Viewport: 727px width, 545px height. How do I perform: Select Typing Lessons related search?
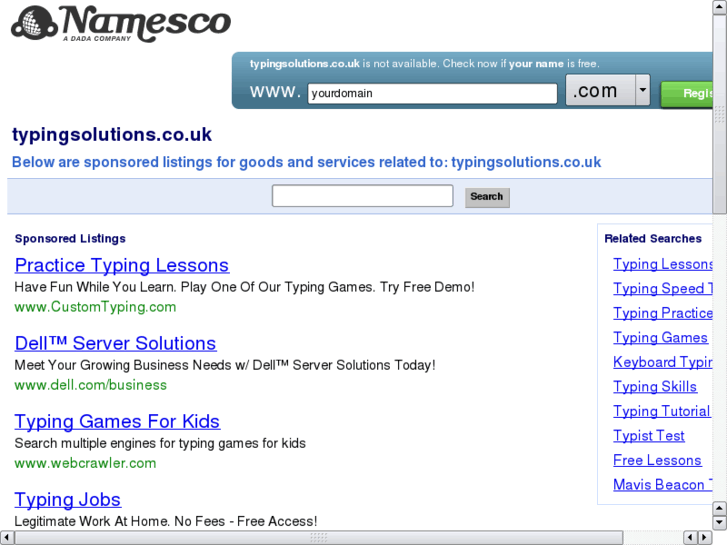[x=663, y=264]
